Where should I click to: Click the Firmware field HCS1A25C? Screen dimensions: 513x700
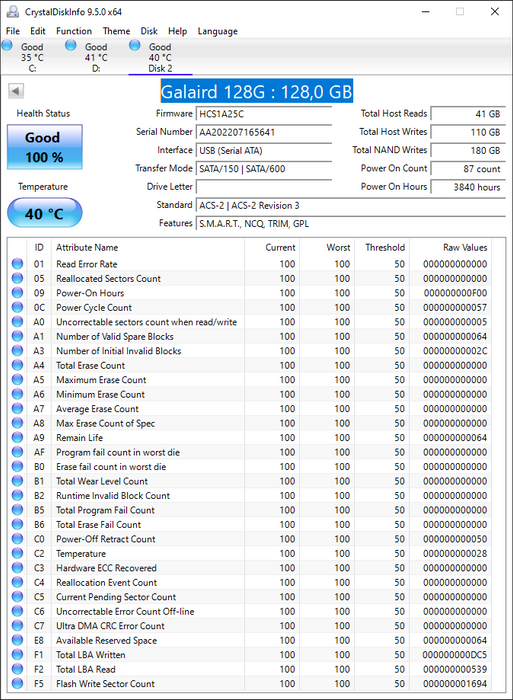pyautogui.click(x=264, y=114)
